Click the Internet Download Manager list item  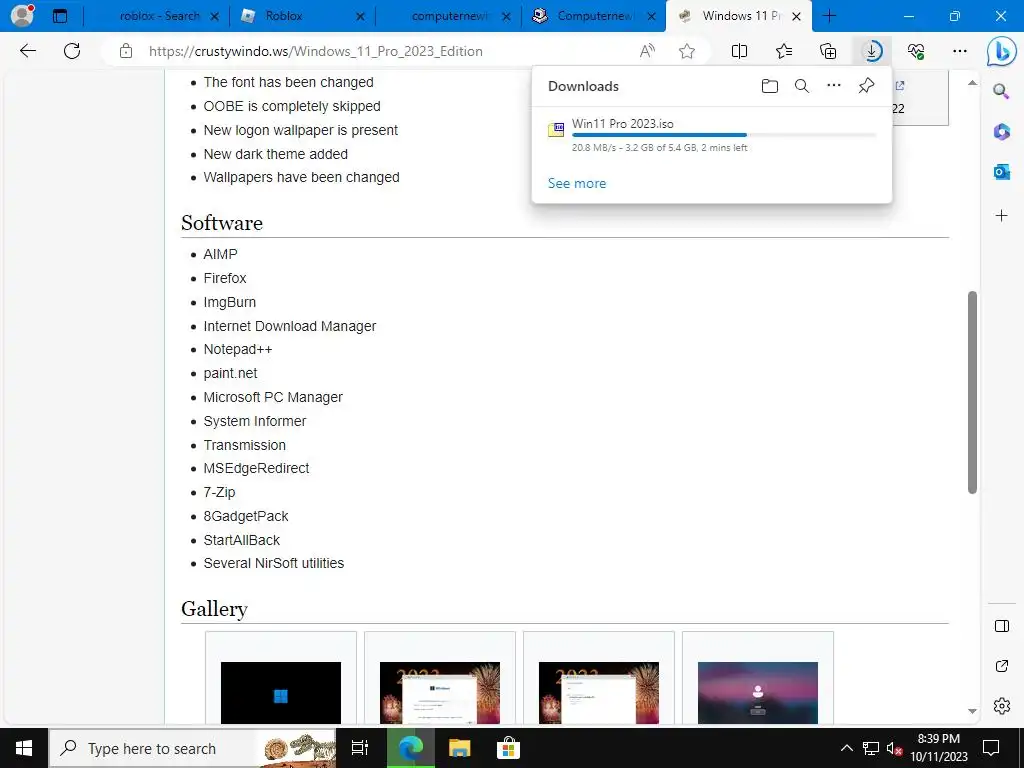tap(289, 326)
